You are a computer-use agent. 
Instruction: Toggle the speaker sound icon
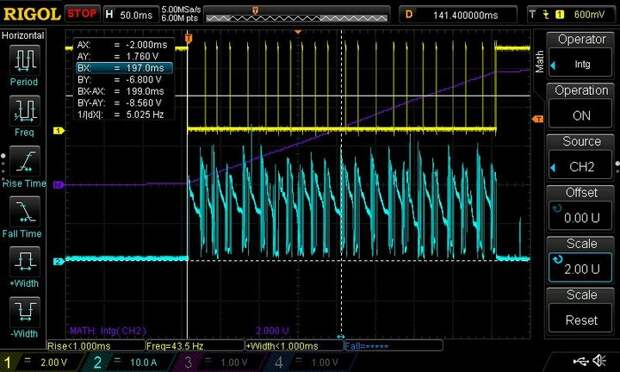point(600,361)
